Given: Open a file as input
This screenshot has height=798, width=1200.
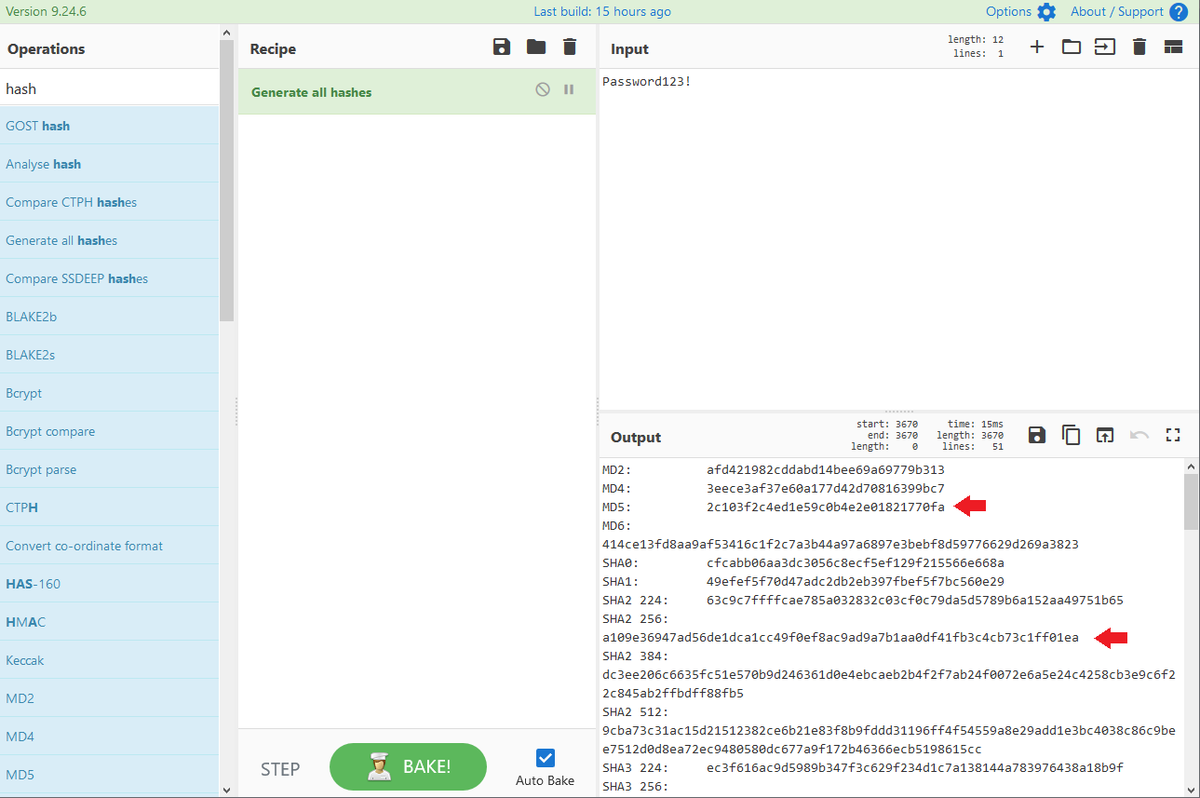Looking at the screenshot, I should [x=1105, y=47].
